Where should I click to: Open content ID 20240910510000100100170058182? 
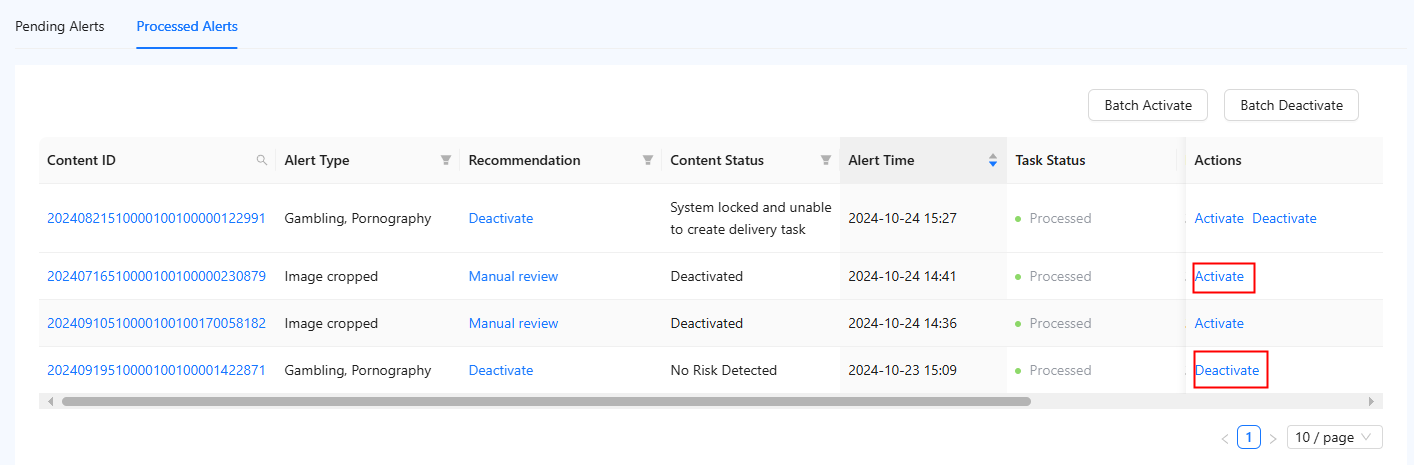tap(156, 323)
